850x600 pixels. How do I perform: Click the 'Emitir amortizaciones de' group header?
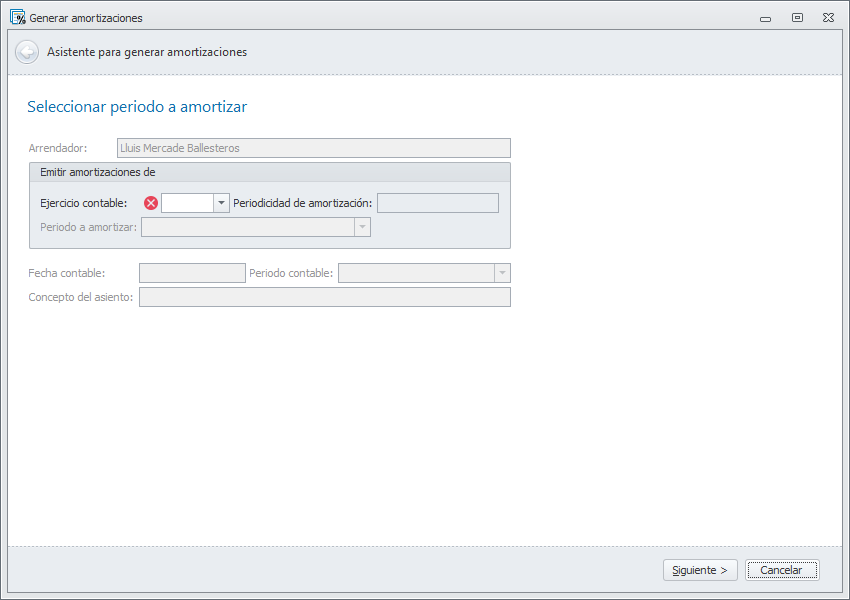coord(269,172)
